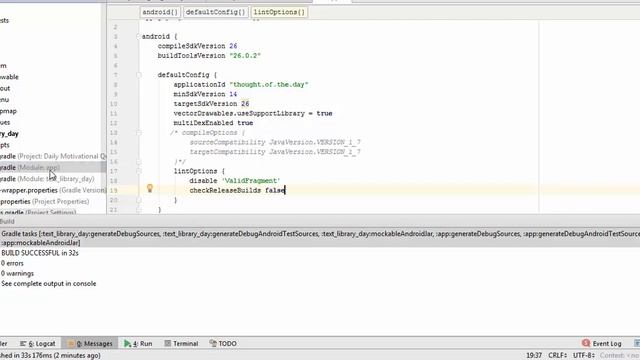Click the '0 errors' message line
This screenshot has height=360, width=640.
(12, 263)
